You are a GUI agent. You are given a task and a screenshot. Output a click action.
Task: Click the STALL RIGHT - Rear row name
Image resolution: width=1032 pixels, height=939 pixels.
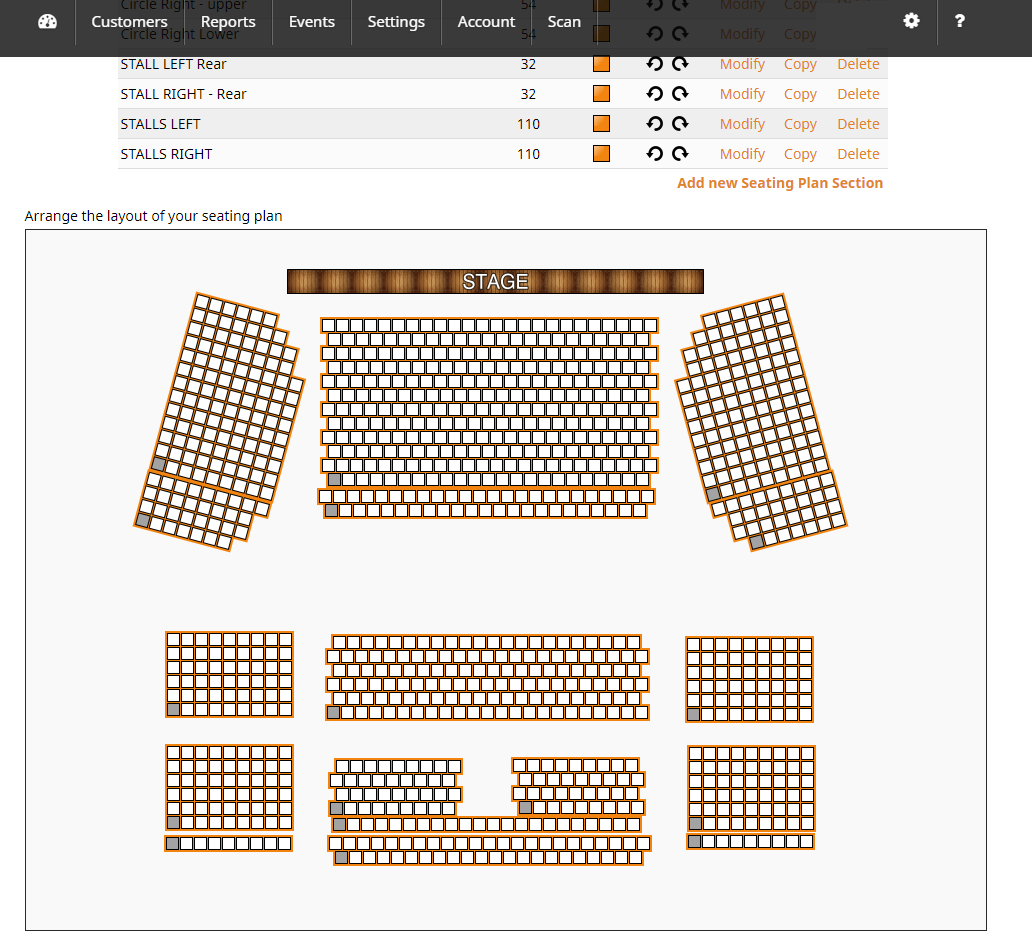(x=183, y=94)
